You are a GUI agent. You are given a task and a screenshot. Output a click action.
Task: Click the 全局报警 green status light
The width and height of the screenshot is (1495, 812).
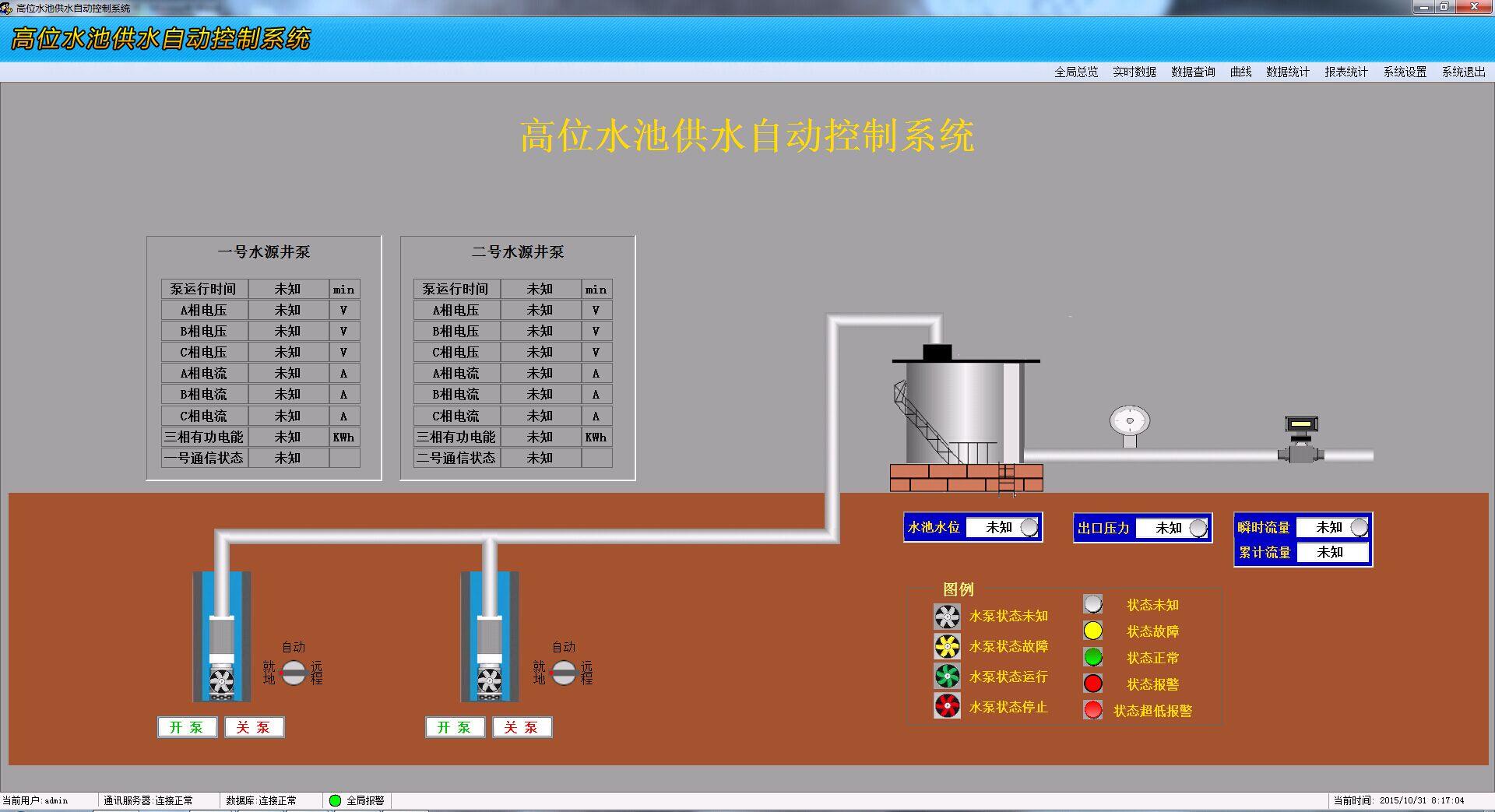(x=335, y=800)
